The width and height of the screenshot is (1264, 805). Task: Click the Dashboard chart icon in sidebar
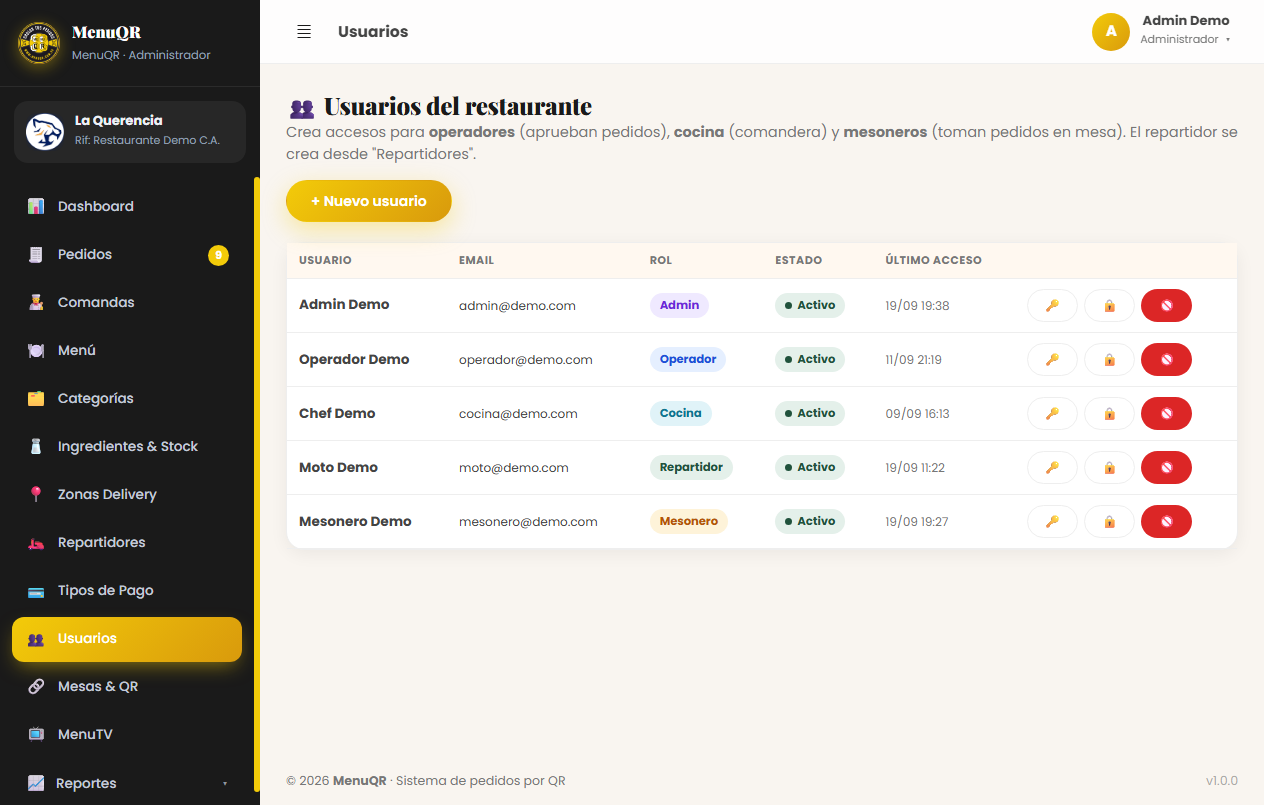[x=36, y=206]
